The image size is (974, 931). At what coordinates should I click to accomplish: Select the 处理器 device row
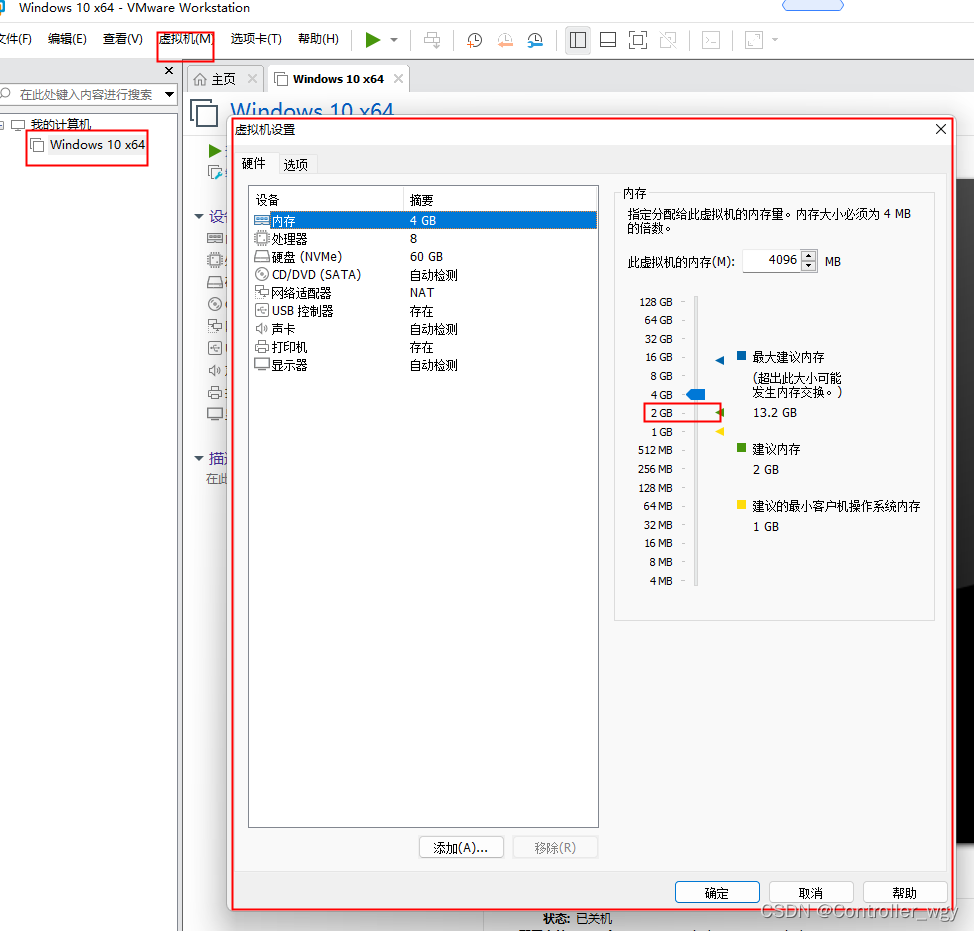click(424, 239)
